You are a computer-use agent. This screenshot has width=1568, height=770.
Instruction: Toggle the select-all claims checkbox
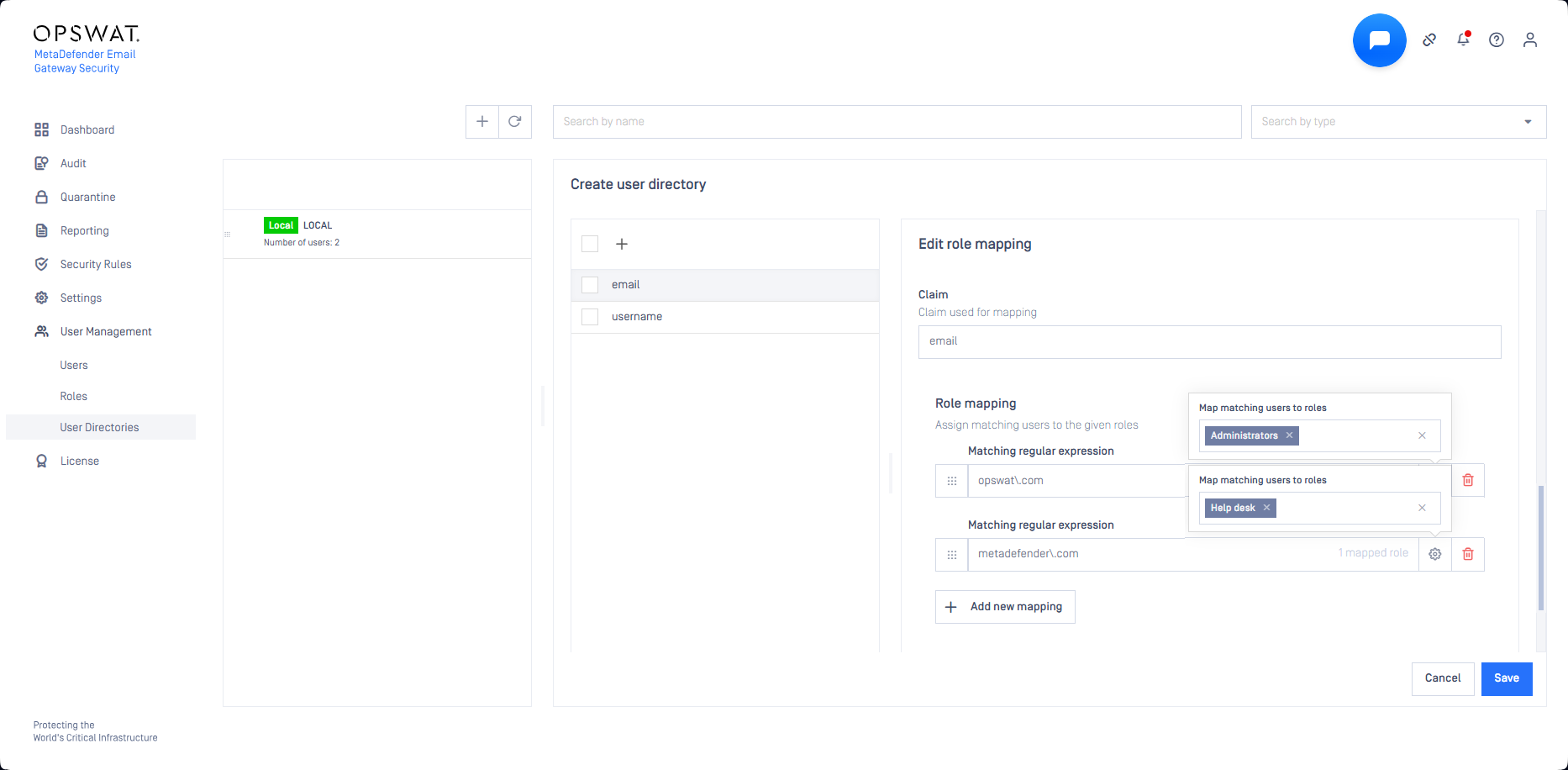(590, 244)
